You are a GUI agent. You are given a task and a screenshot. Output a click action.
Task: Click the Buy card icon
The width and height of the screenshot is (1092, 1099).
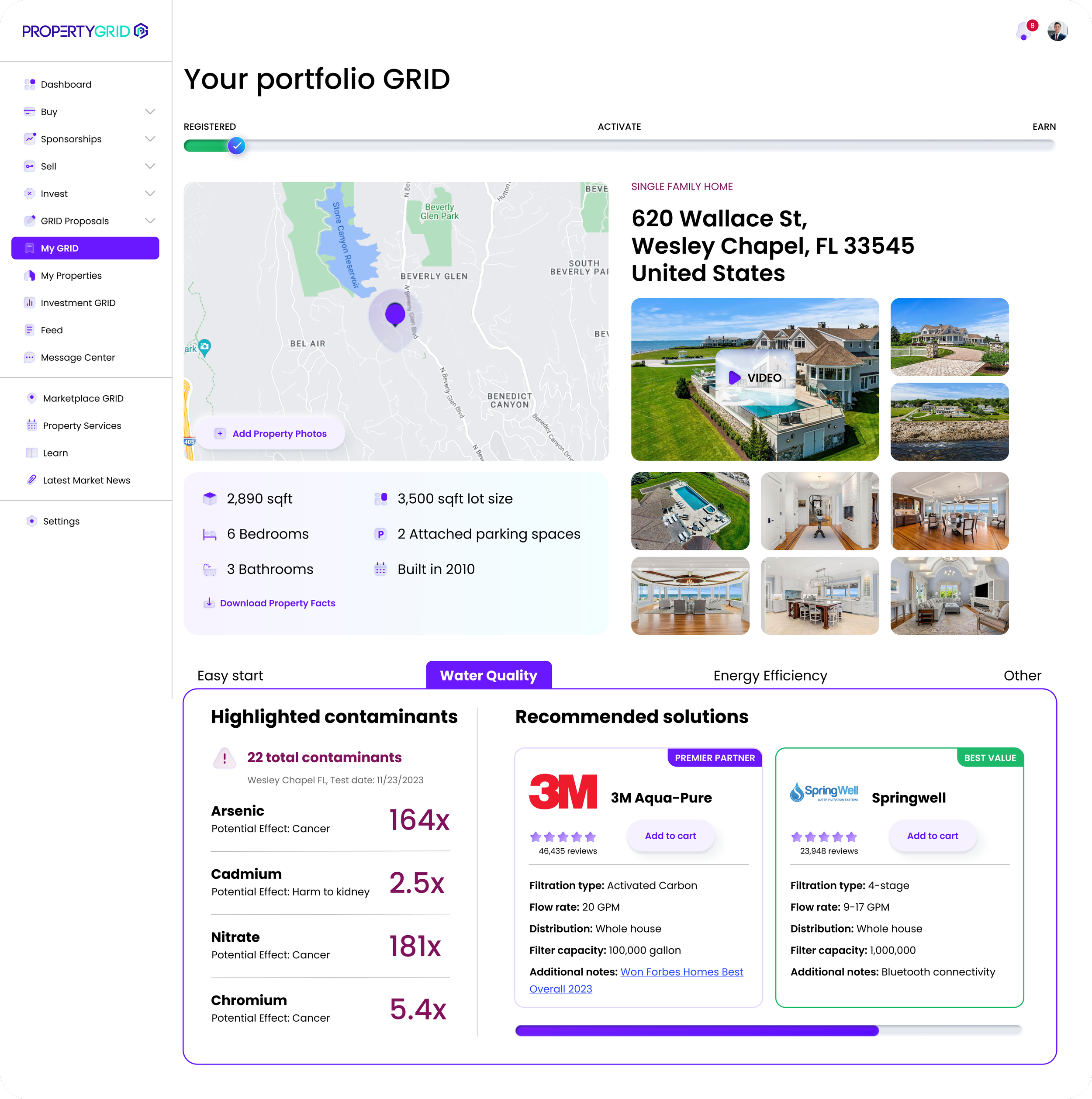(30, 111)
